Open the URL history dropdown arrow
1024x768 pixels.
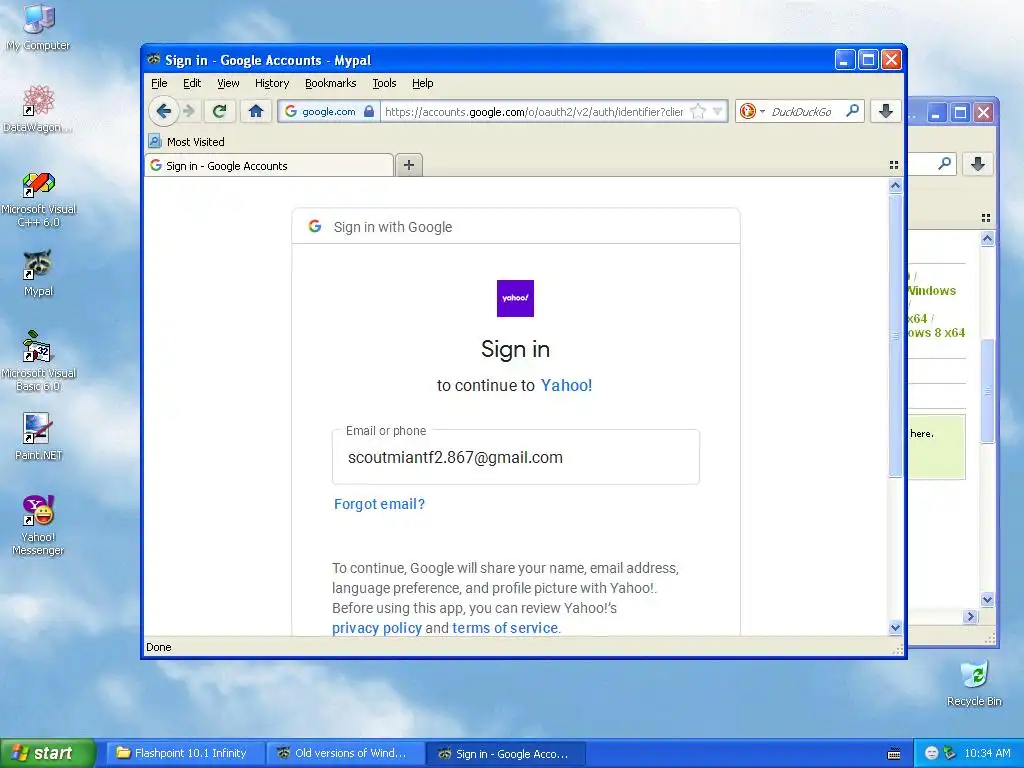pos(717,112)
